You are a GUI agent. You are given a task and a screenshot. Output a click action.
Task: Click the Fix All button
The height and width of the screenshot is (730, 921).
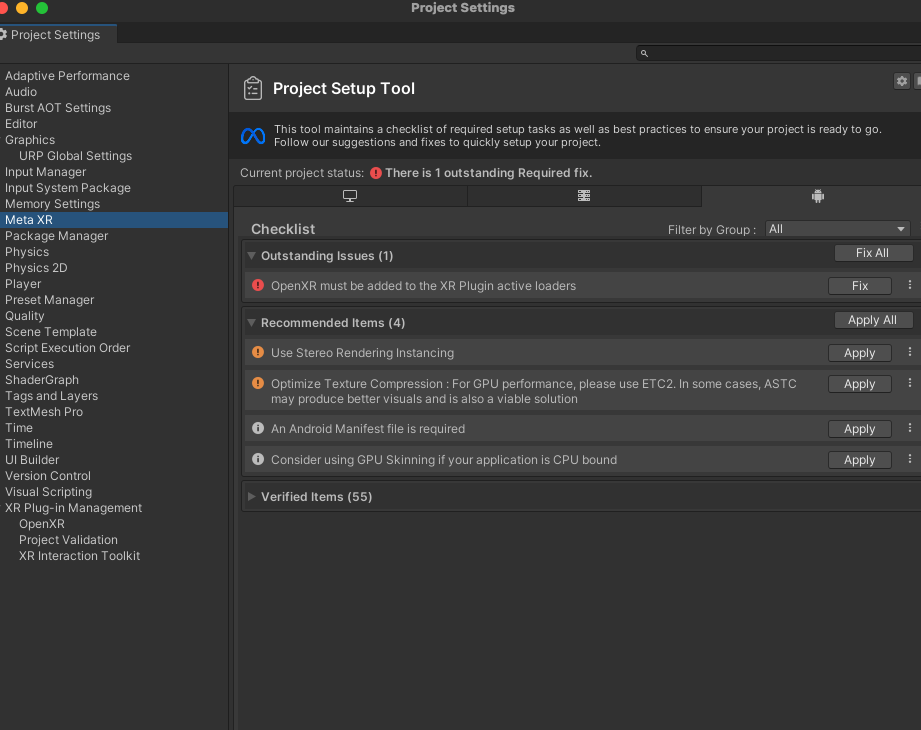coord(872,253)
